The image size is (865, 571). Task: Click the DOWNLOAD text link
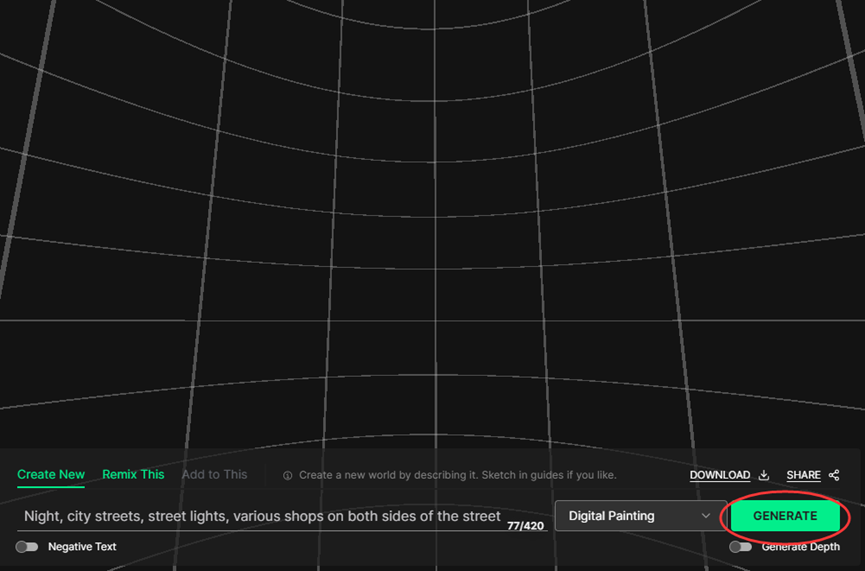tap(719, 475)
